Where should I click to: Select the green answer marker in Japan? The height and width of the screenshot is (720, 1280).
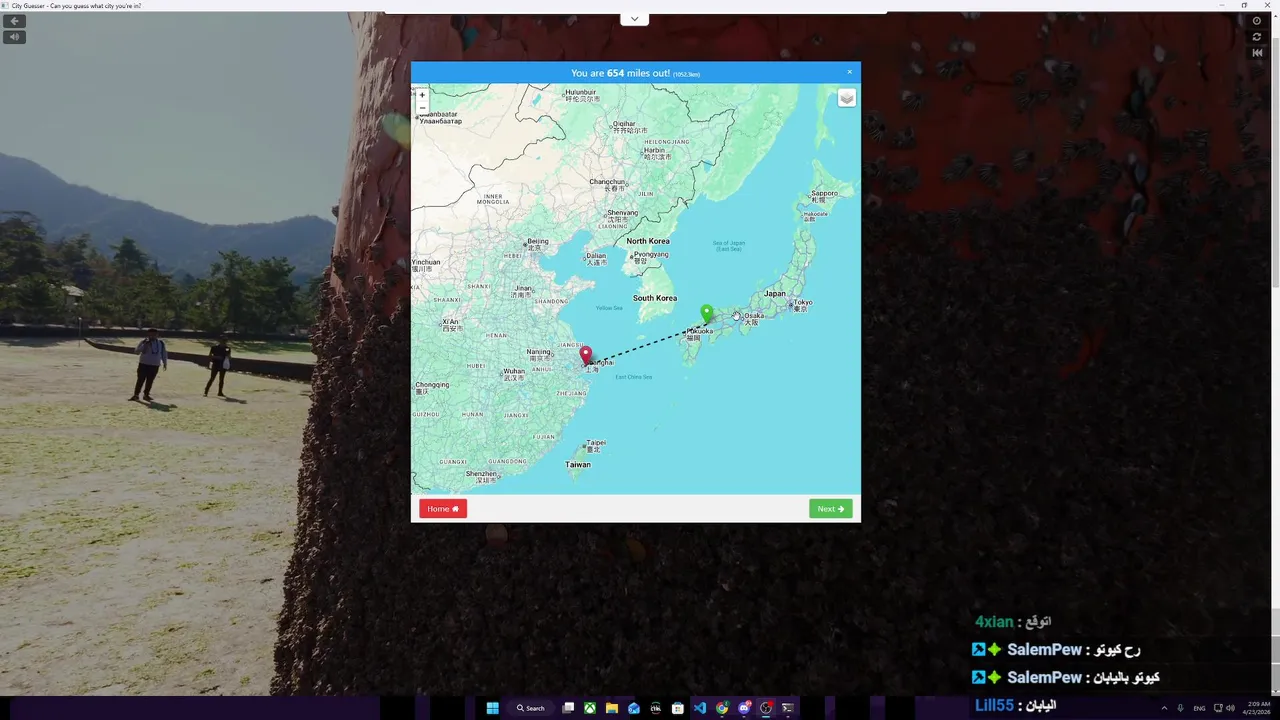[707, 315]
